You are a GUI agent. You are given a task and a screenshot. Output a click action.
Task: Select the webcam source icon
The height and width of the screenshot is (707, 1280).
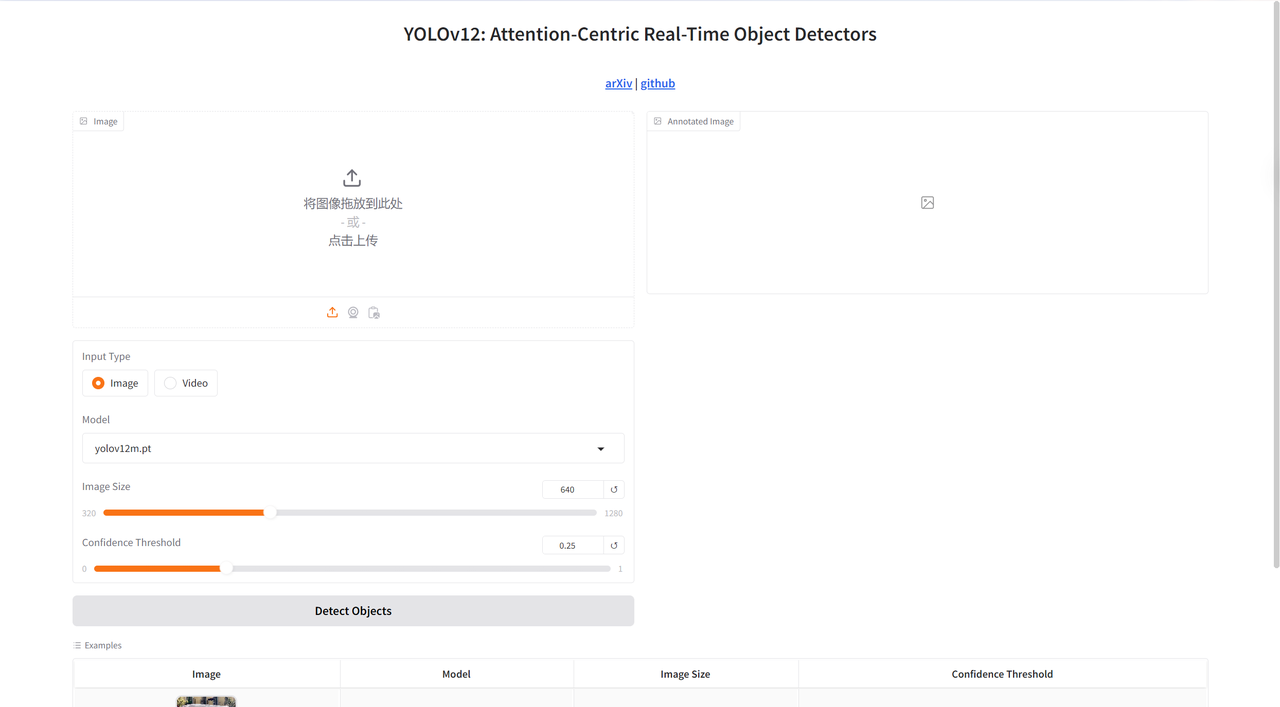[353, 313]
